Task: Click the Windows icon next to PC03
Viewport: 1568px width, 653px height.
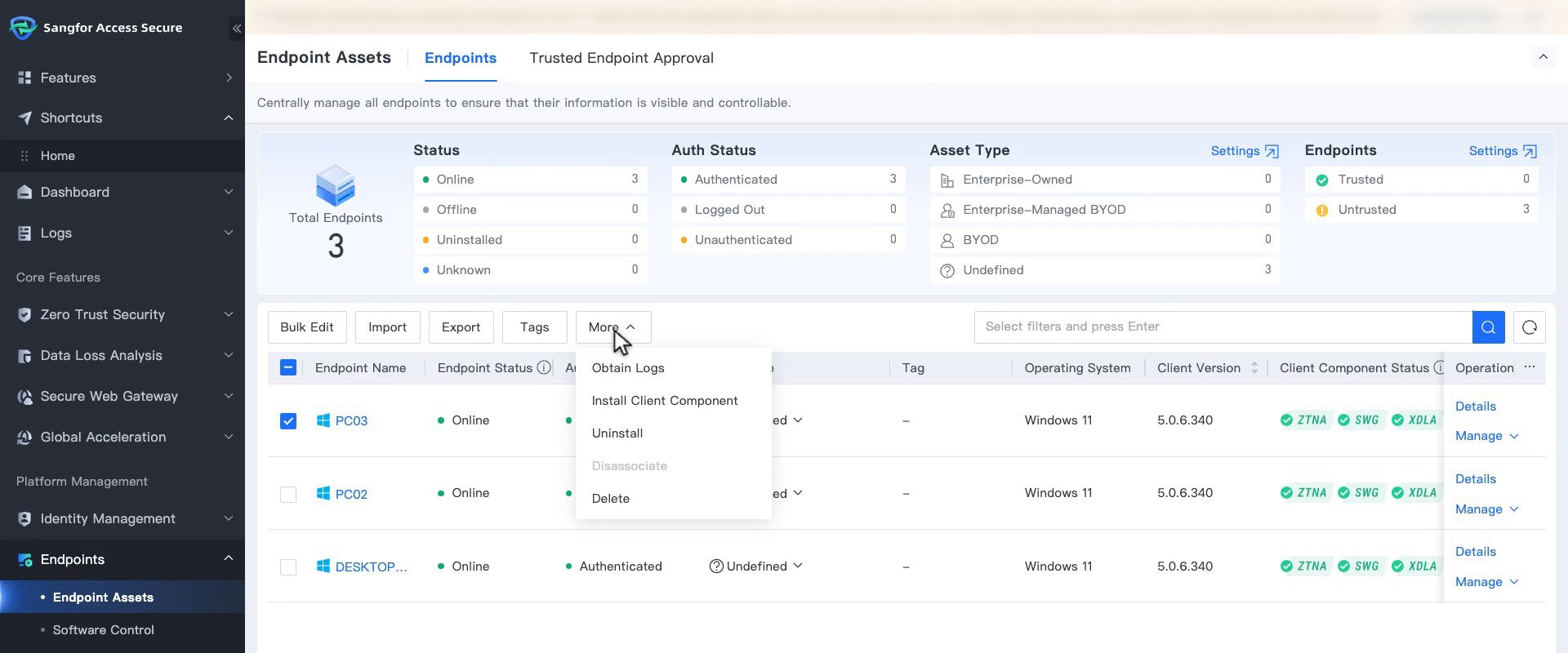Action: (x=323, y=420)
